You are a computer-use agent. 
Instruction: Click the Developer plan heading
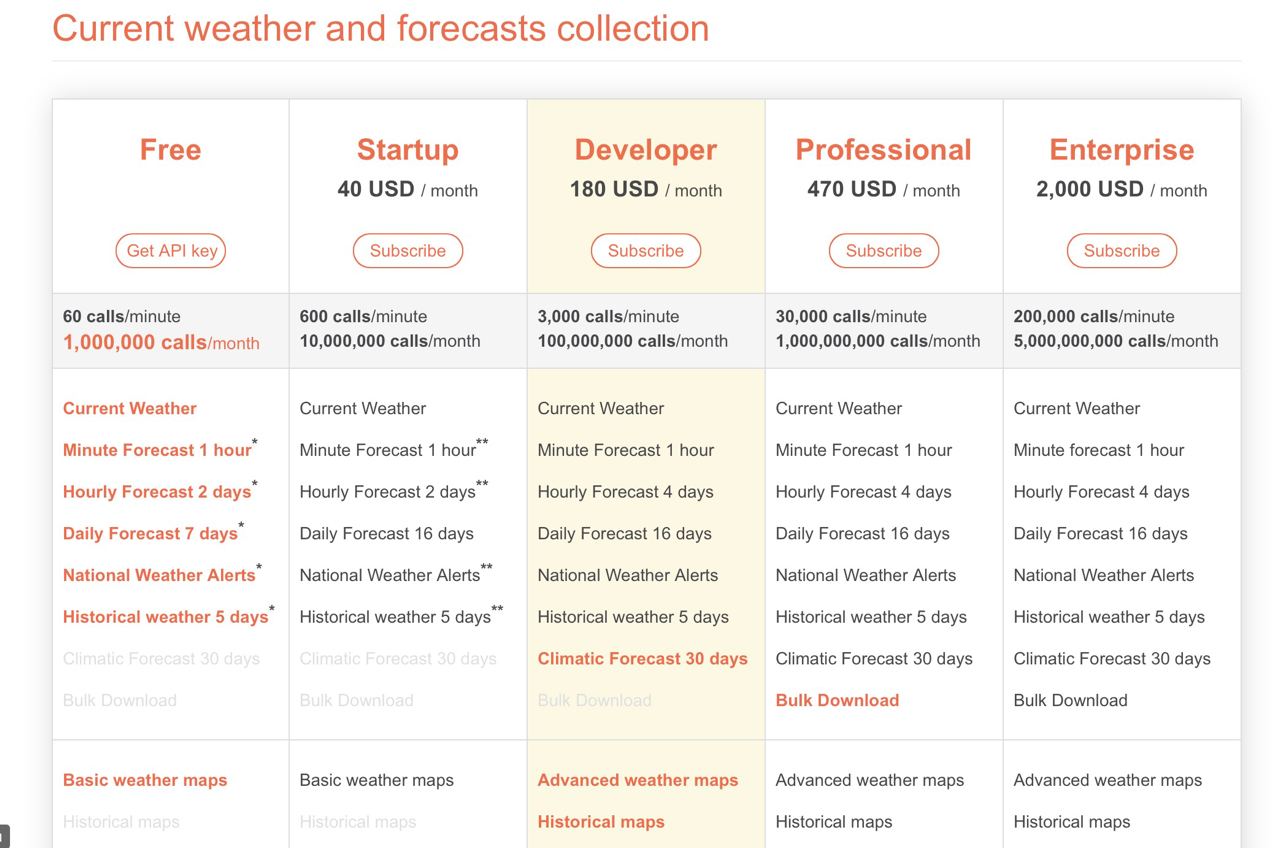[x=646, y=150]
